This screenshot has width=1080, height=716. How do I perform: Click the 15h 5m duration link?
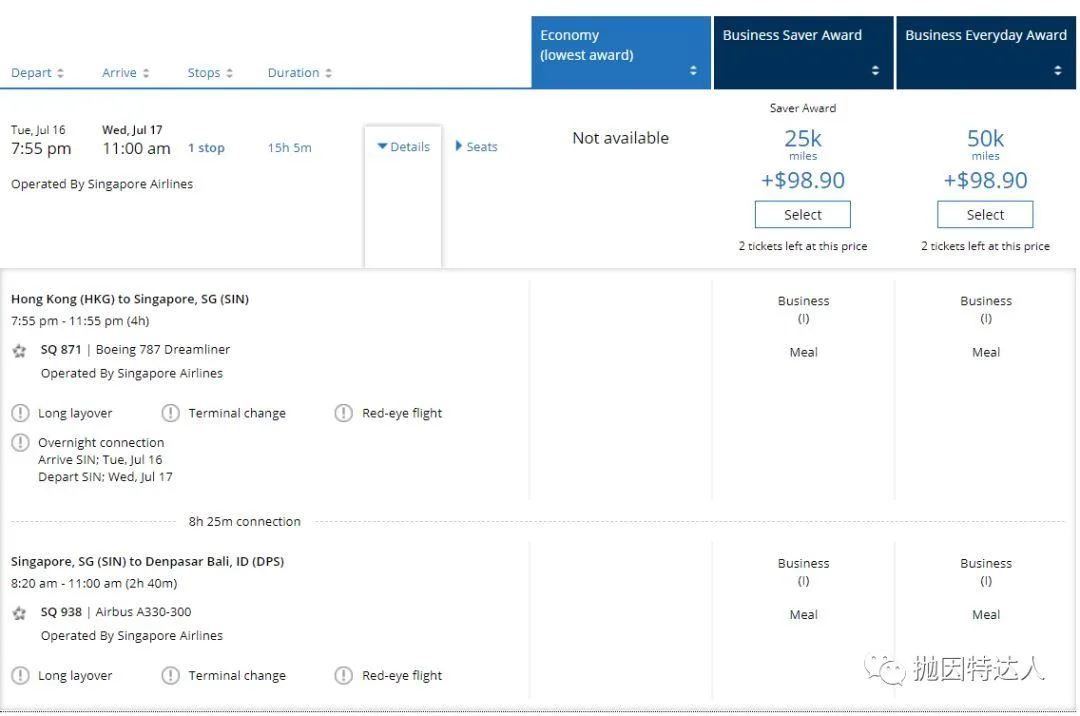[289, 148]
